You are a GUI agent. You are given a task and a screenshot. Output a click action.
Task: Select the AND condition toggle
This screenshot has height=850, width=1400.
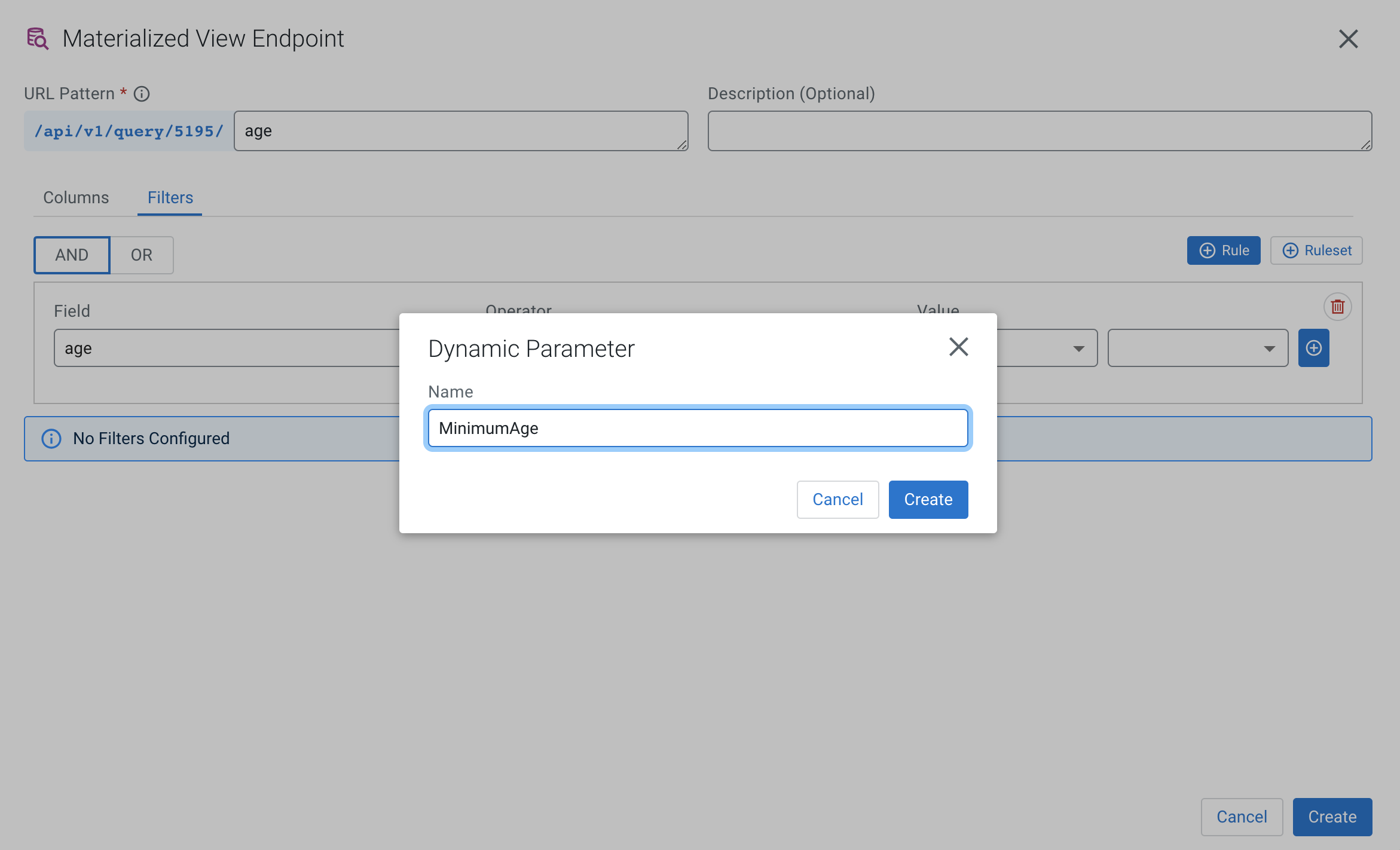click(72, 255)
